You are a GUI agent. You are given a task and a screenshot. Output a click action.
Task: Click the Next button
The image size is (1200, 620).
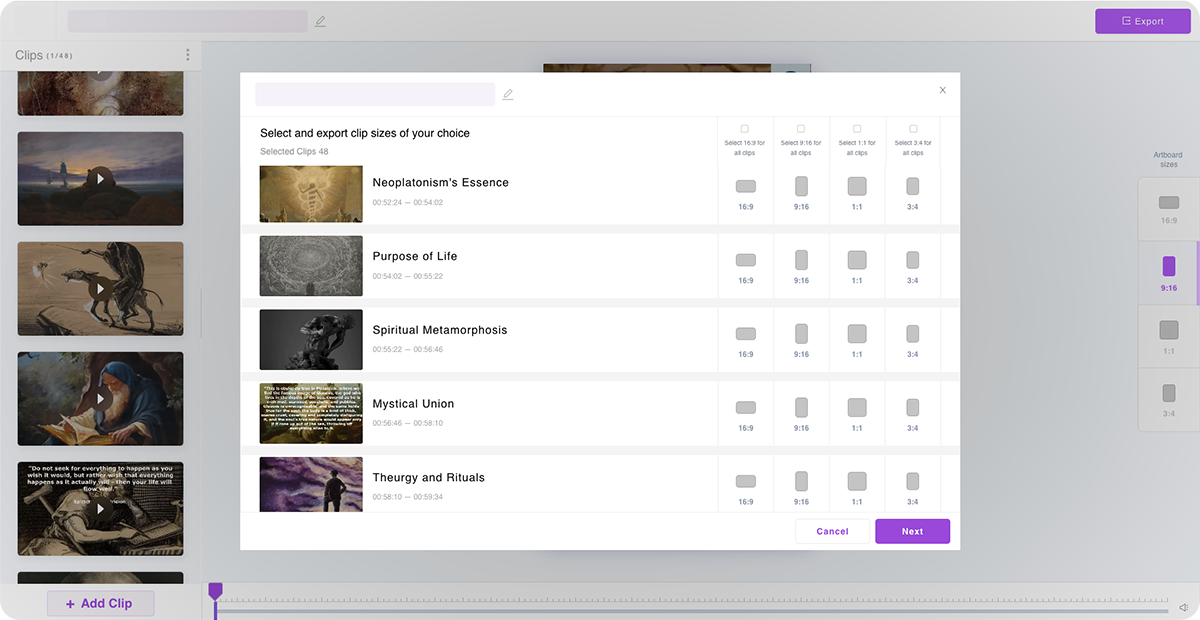(912, 531)
